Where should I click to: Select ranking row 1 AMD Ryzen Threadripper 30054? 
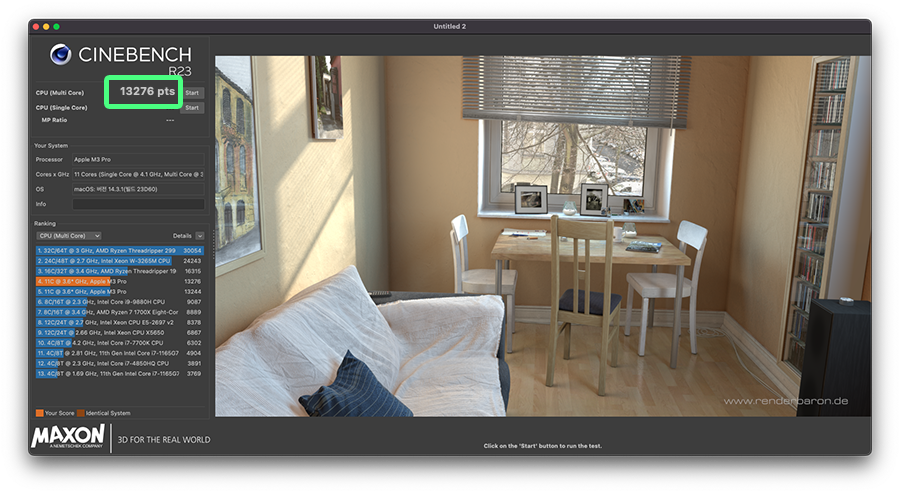click(119, 251)
